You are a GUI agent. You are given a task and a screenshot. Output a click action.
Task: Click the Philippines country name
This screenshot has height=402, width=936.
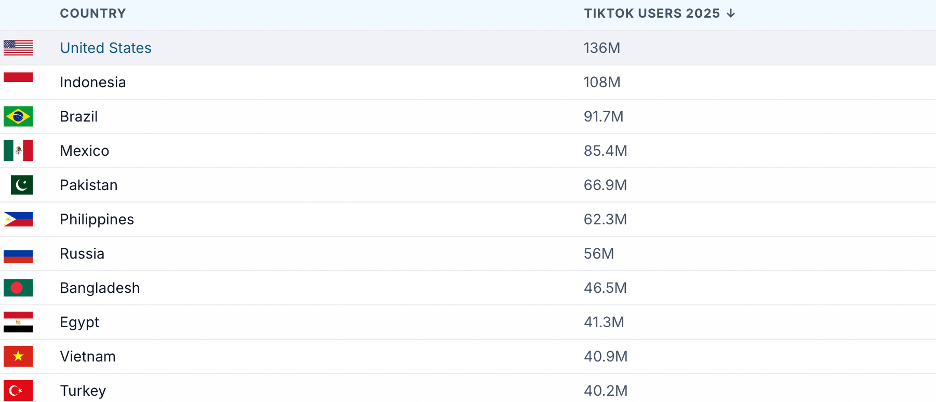click(97, 219)
